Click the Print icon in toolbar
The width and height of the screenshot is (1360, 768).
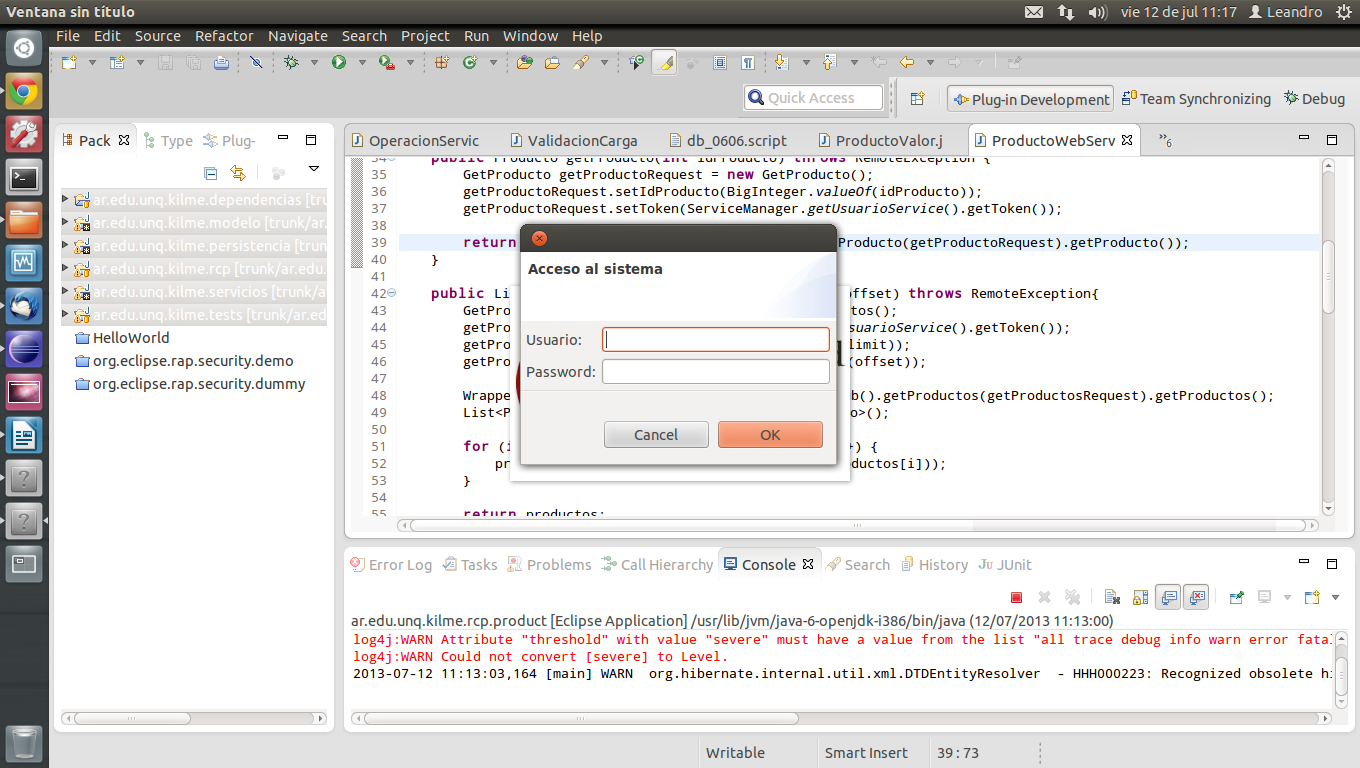point(220,62)
